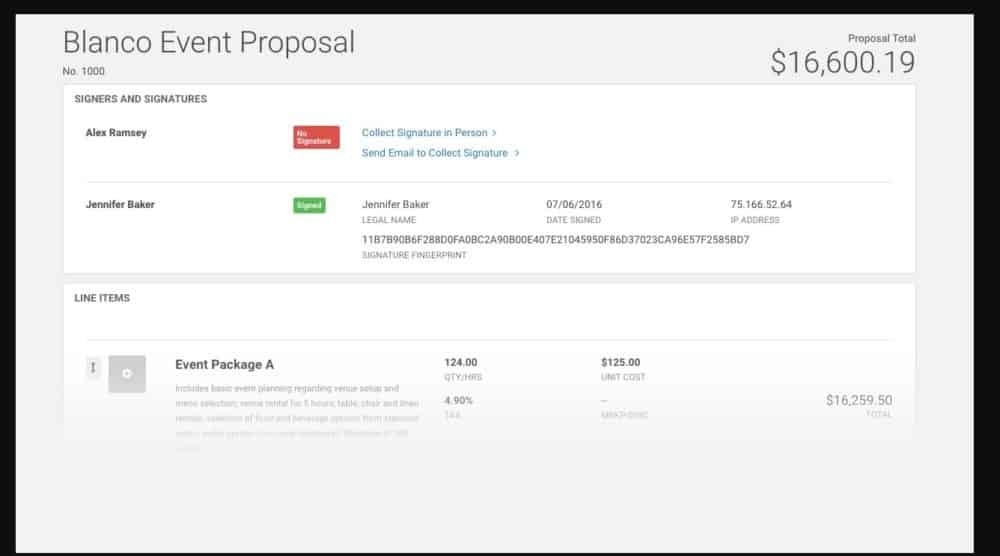The width and height of the screenshot is (1000, 556).
Task: Click the Blanco Event Proposal title
Action: point(208,42)
